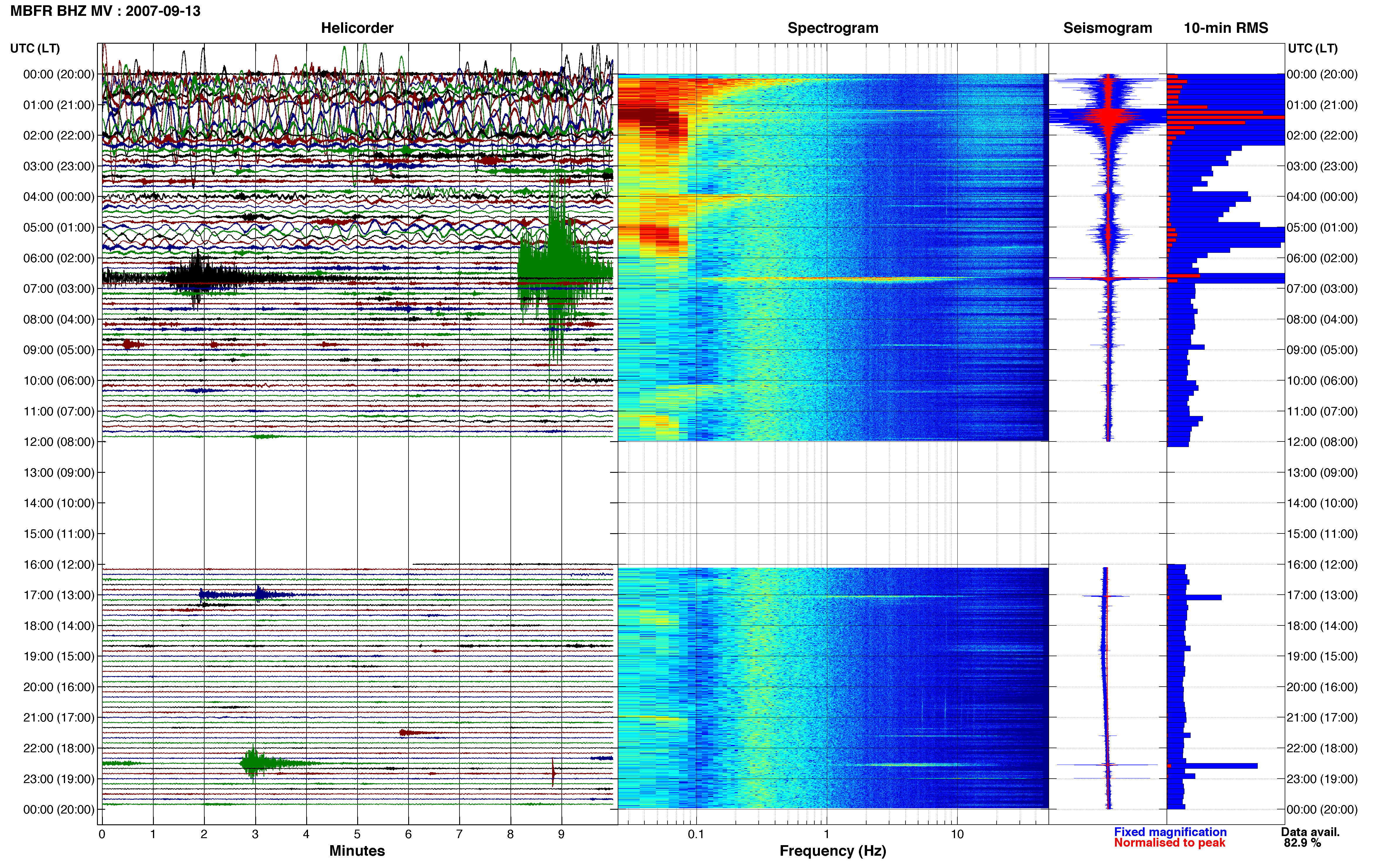Click the black event waveform near 06:40 in the Helicorder
Viewport: 1389px width, 868px height.
[198, 278]
